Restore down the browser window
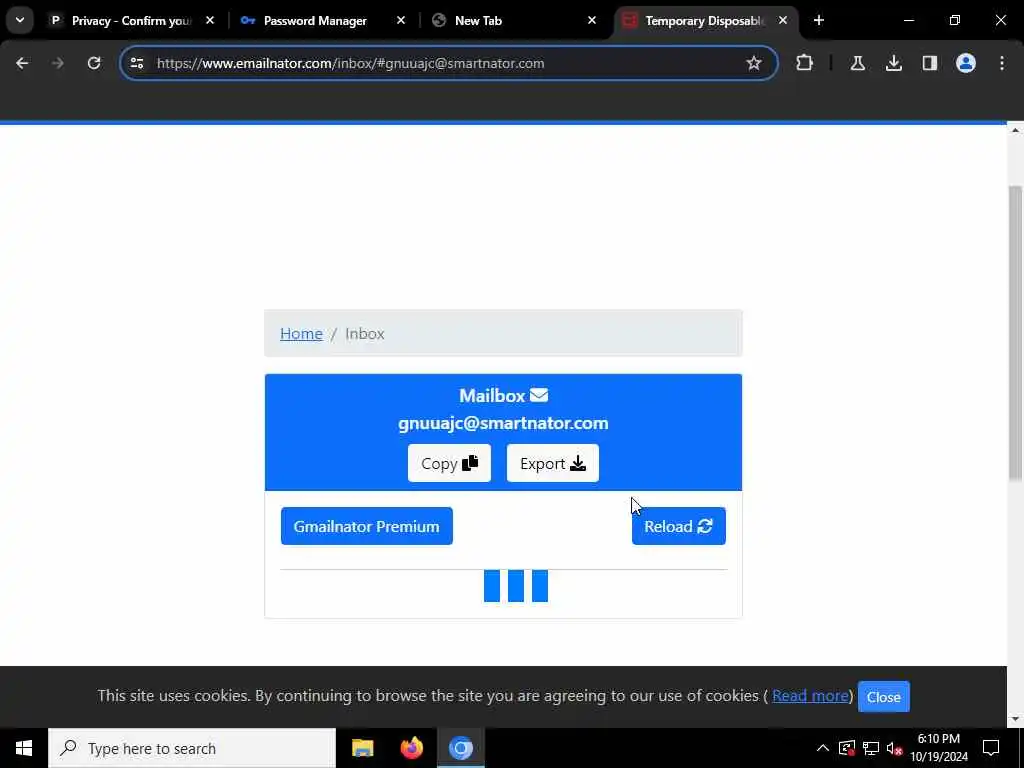The width and height of the screenshot is (1024, 768). point(955,21)
